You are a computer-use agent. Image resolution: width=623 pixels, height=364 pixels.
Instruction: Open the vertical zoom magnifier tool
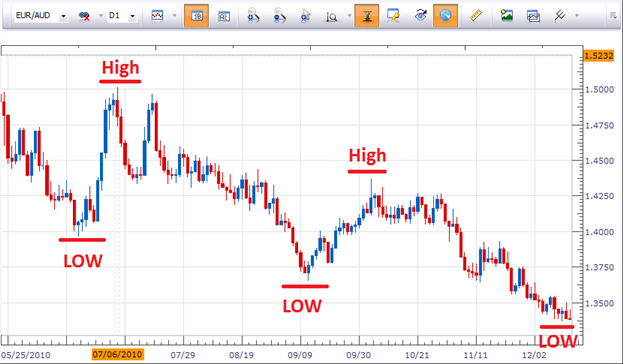[x=331, y=16]
